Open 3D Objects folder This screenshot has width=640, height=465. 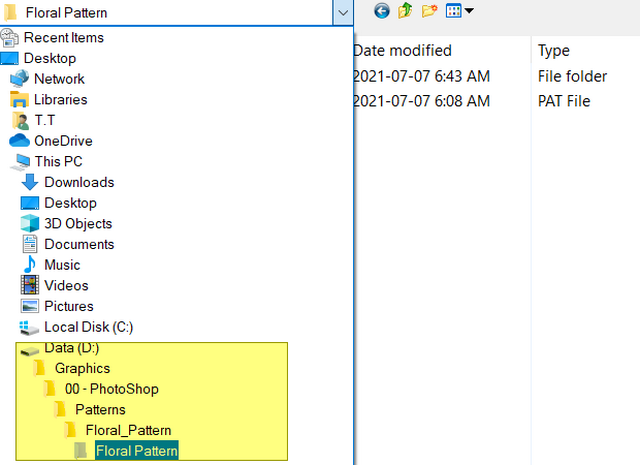pos(78,224)
